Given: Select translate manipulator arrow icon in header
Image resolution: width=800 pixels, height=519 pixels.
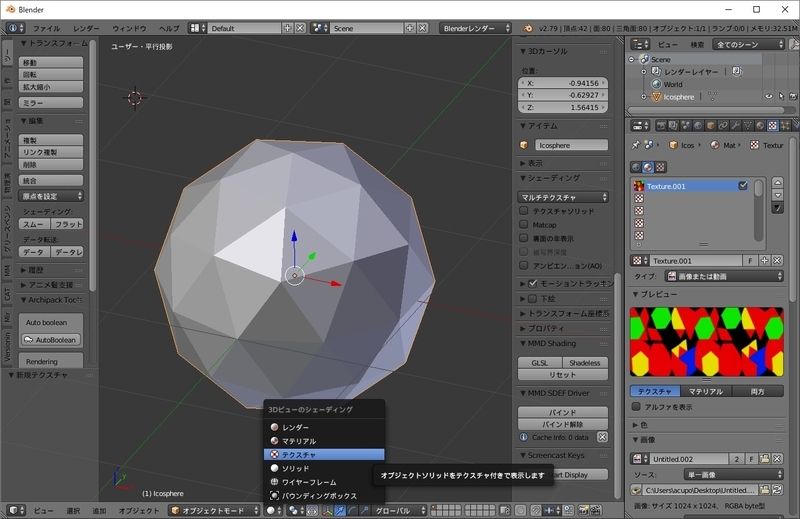Looking at the screenshot, I should pyautogui.click(x=339, y=510).
